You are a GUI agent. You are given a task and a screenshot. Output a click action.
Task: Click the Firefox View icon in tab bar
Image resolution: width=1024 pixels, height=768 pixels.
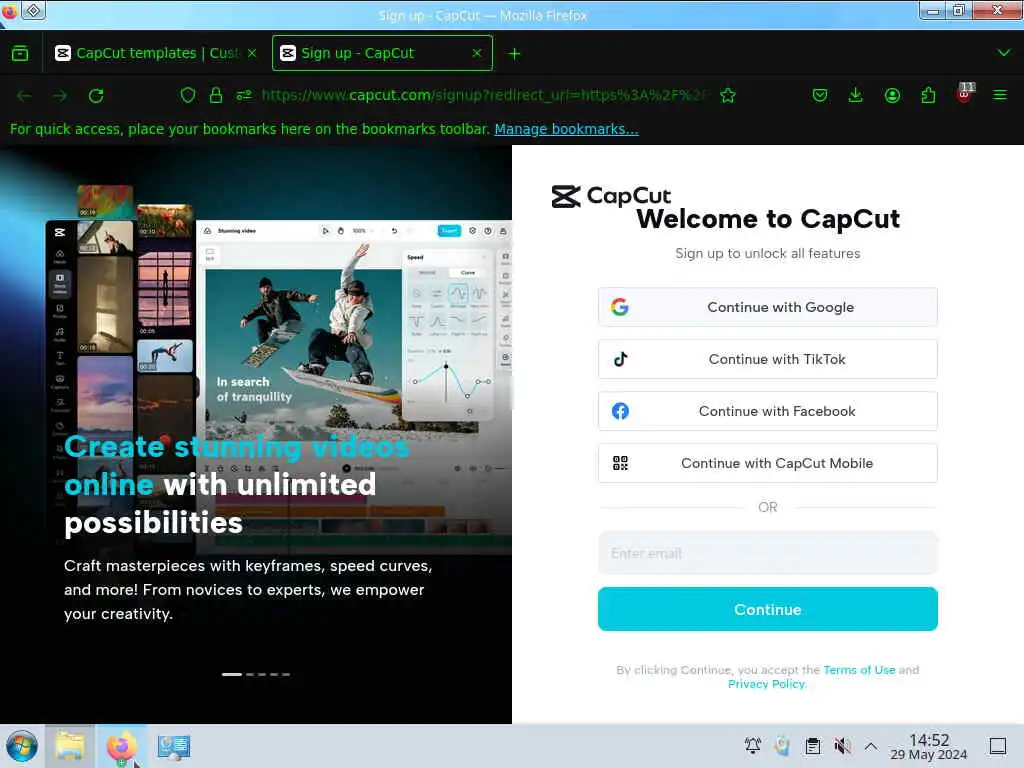(x=20, y=54)
